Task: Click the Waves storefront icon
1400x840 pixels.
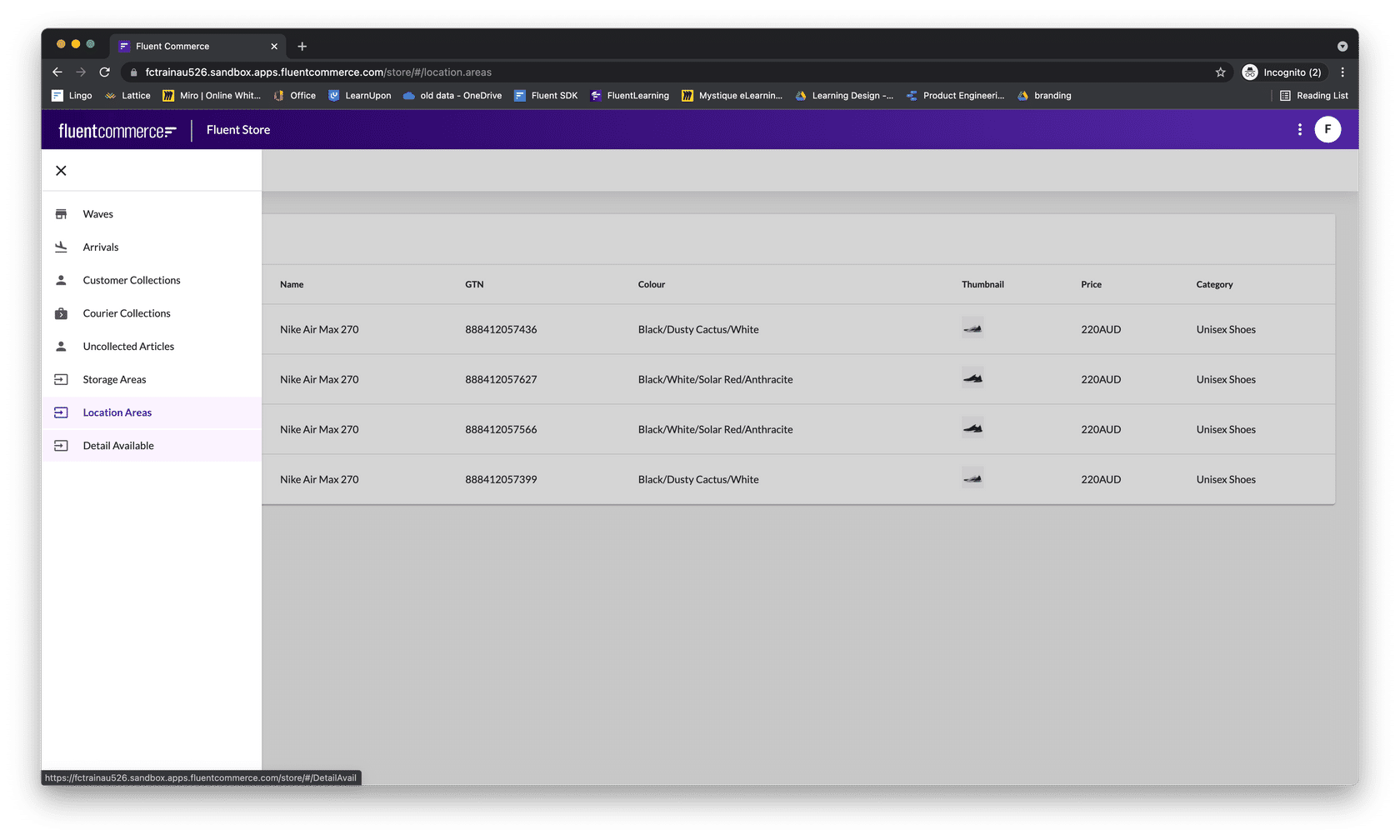Action: (61, 214)
